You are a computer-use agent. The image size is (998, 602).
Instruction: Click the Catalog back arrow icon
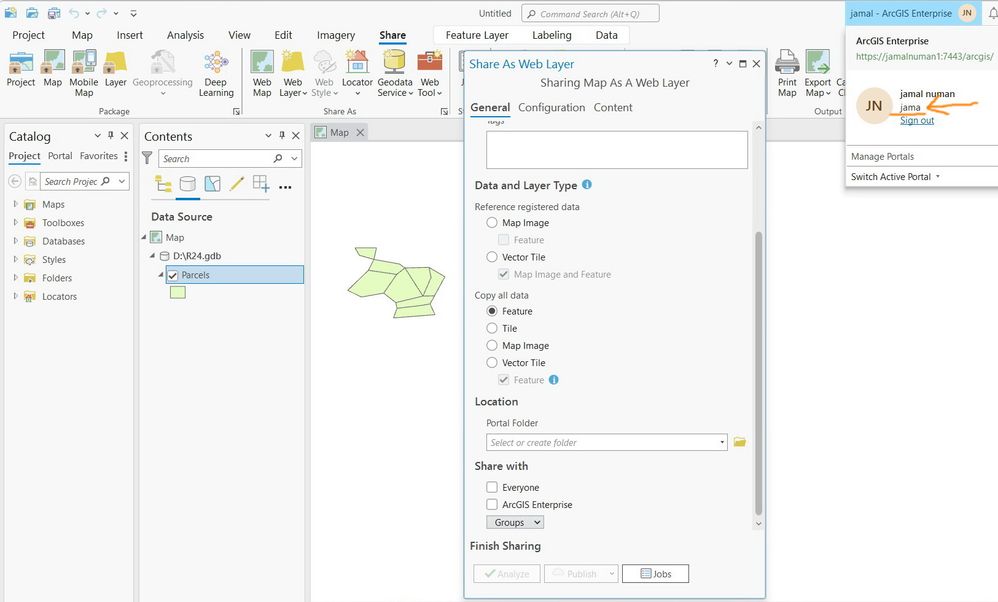[15, 181]
